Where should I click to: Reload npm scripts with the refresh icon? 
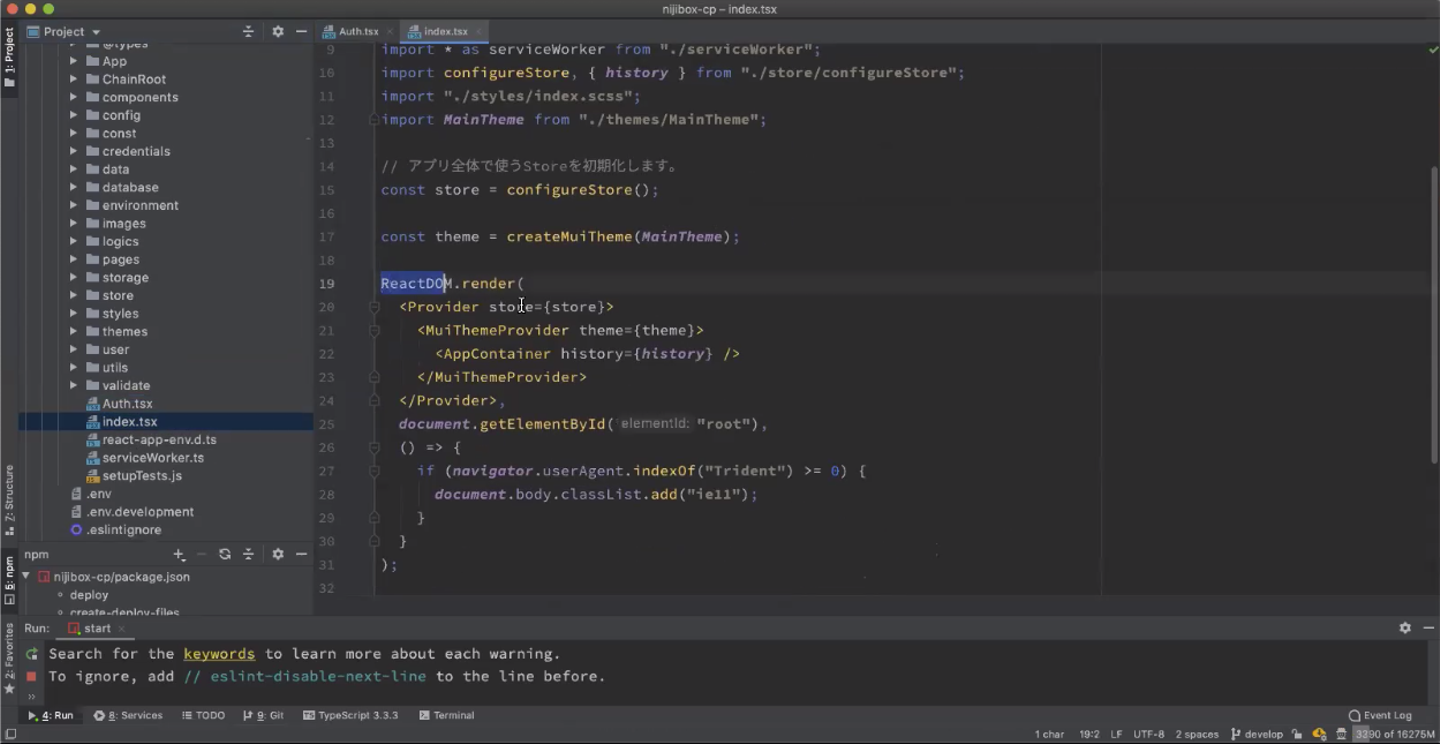pos(225,554)
